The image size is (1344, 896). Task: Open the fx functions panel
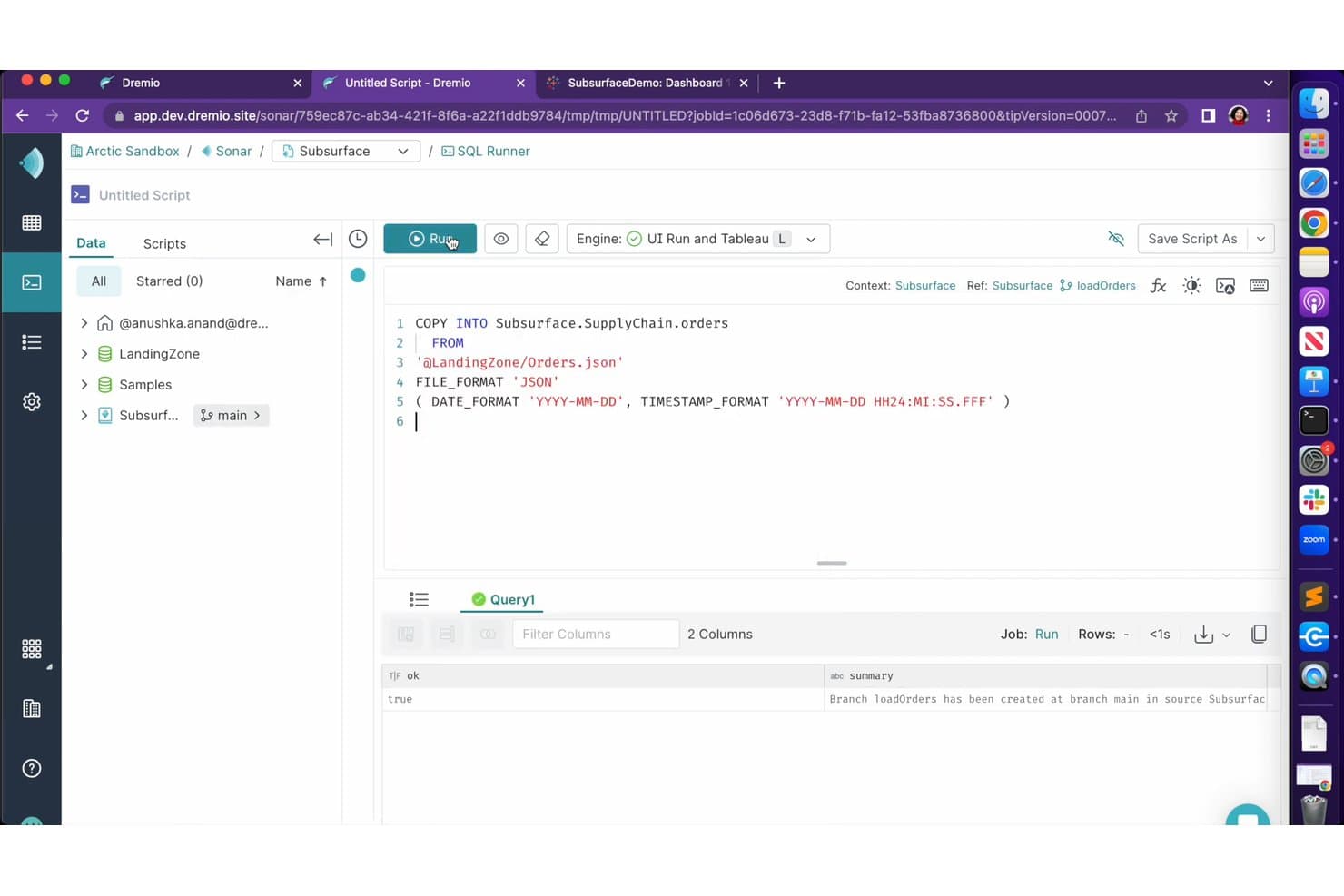point(1158,286)
